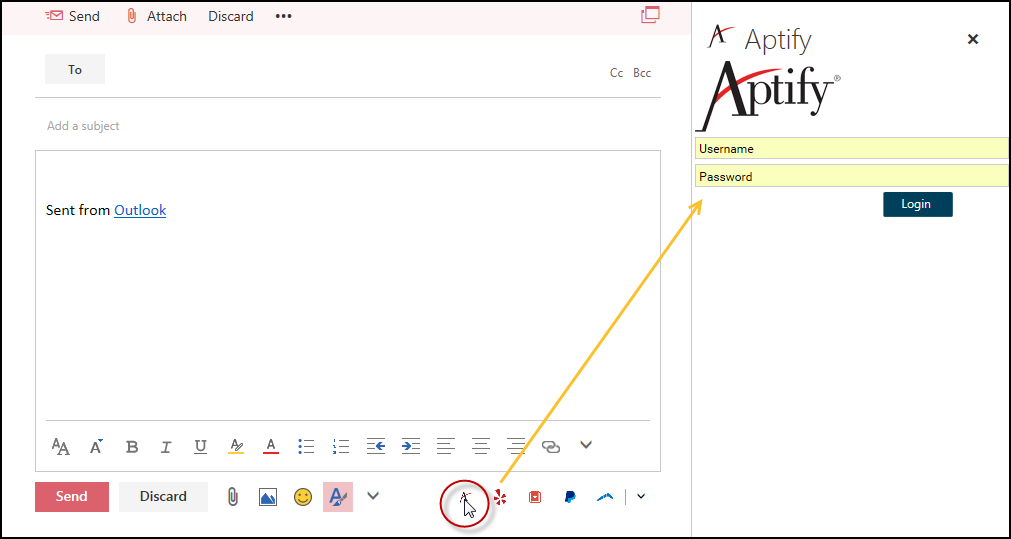Open the font size icon

tap(96, 446)
